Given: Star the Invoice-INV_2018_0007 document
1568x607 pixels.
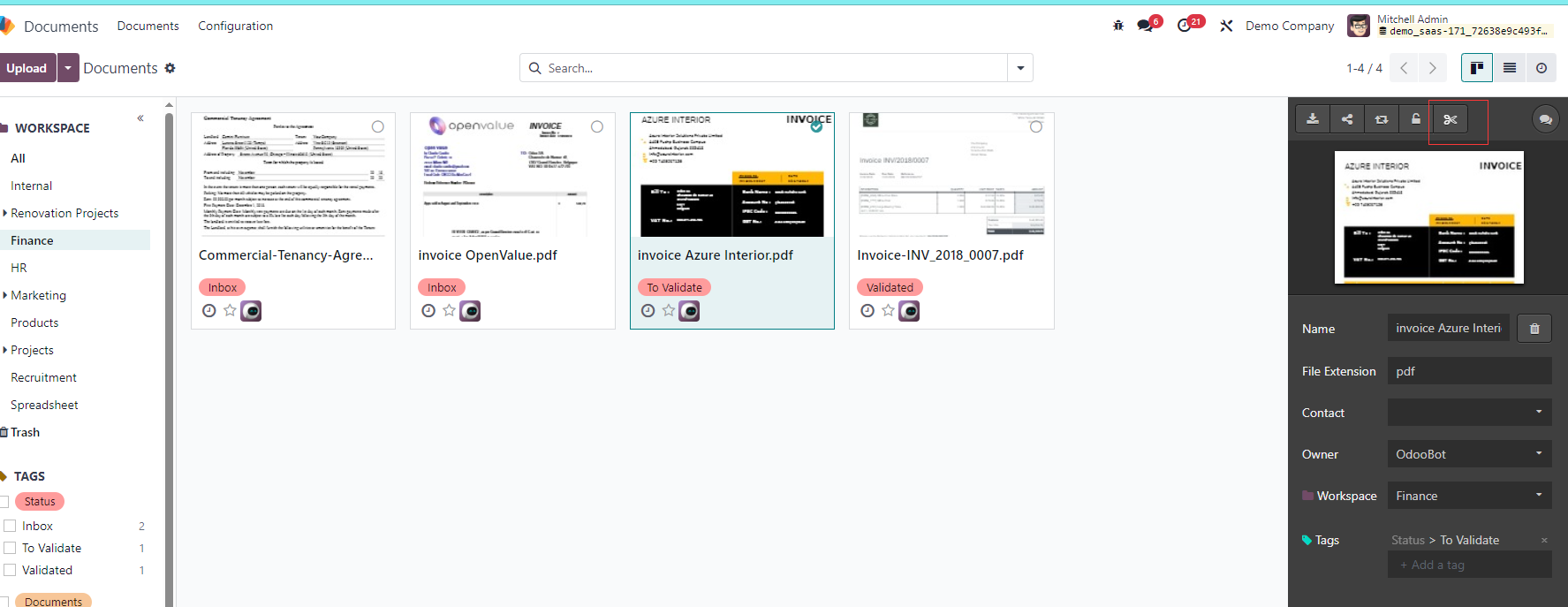Looking at the screenshot, I should tap(888, 310).
